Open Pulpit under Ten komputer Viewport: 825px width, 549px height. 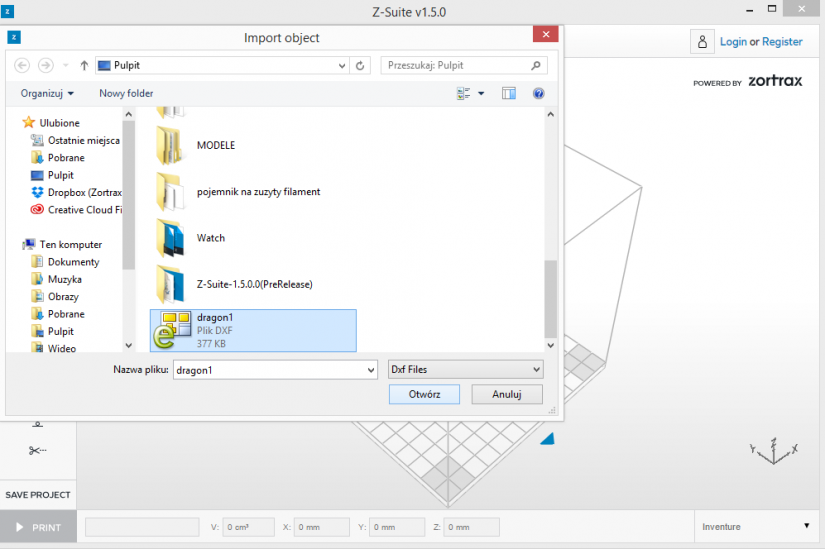(53, 332)
